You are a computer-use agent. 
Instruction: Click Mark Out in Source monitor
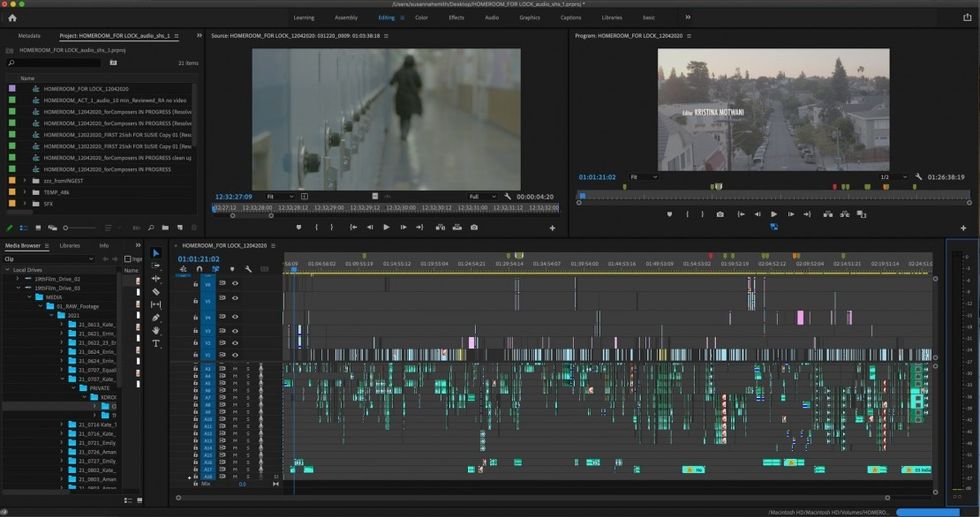[332, 228]
